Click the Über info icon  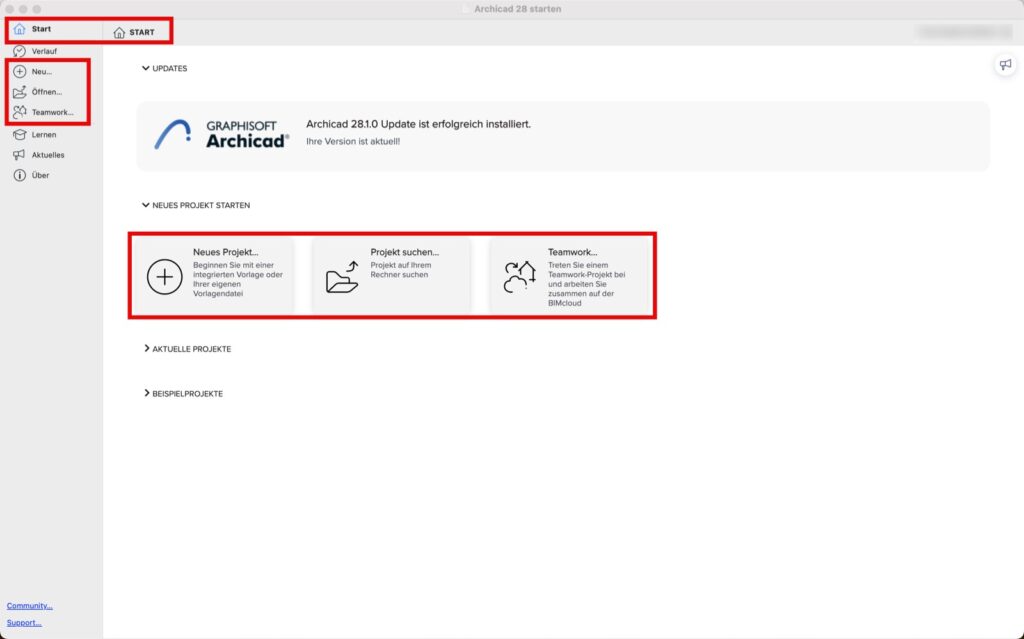[20, 175]
